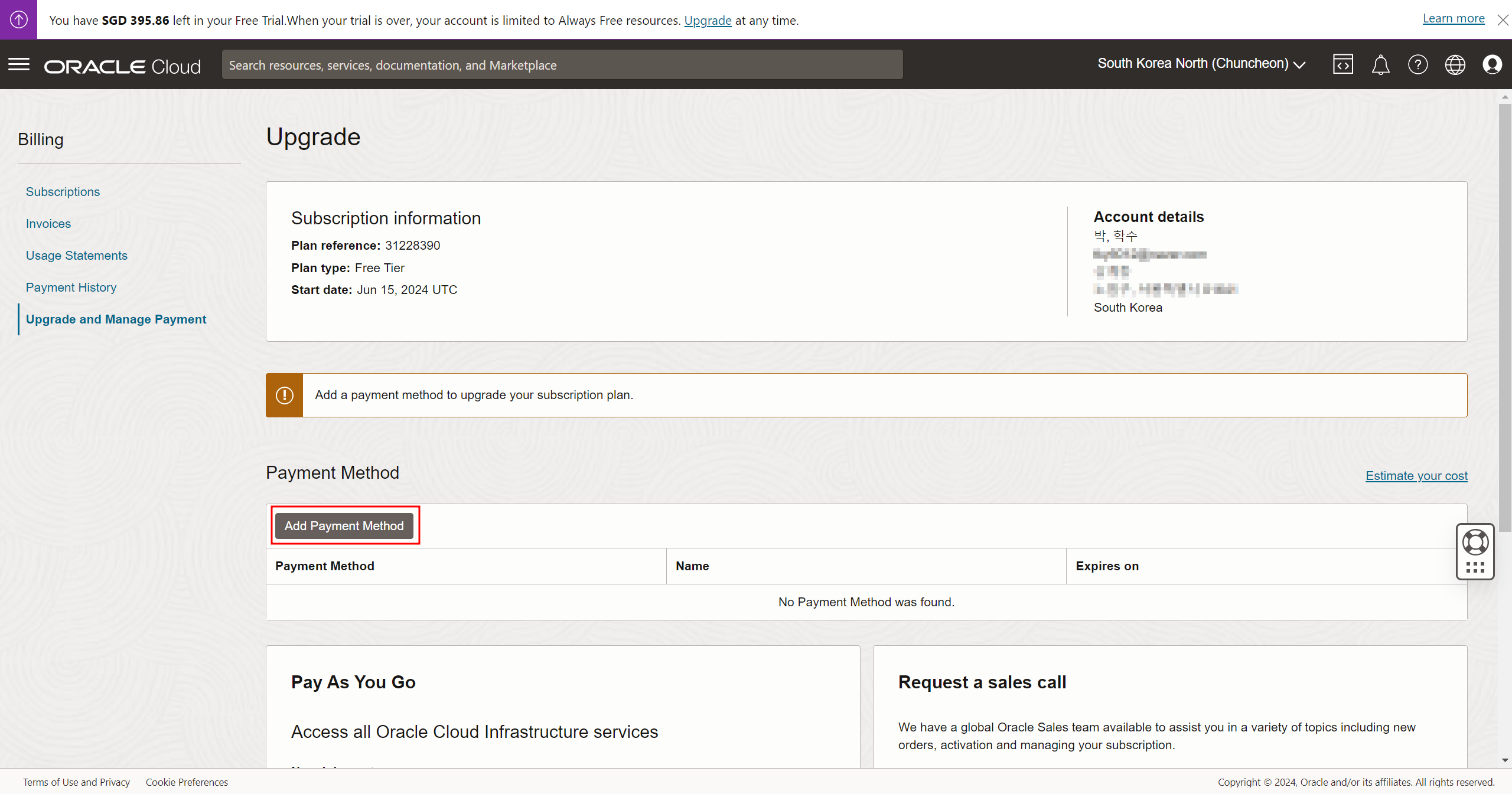Follow the Upgrade link in trial banner

click(x=708, y=20)
